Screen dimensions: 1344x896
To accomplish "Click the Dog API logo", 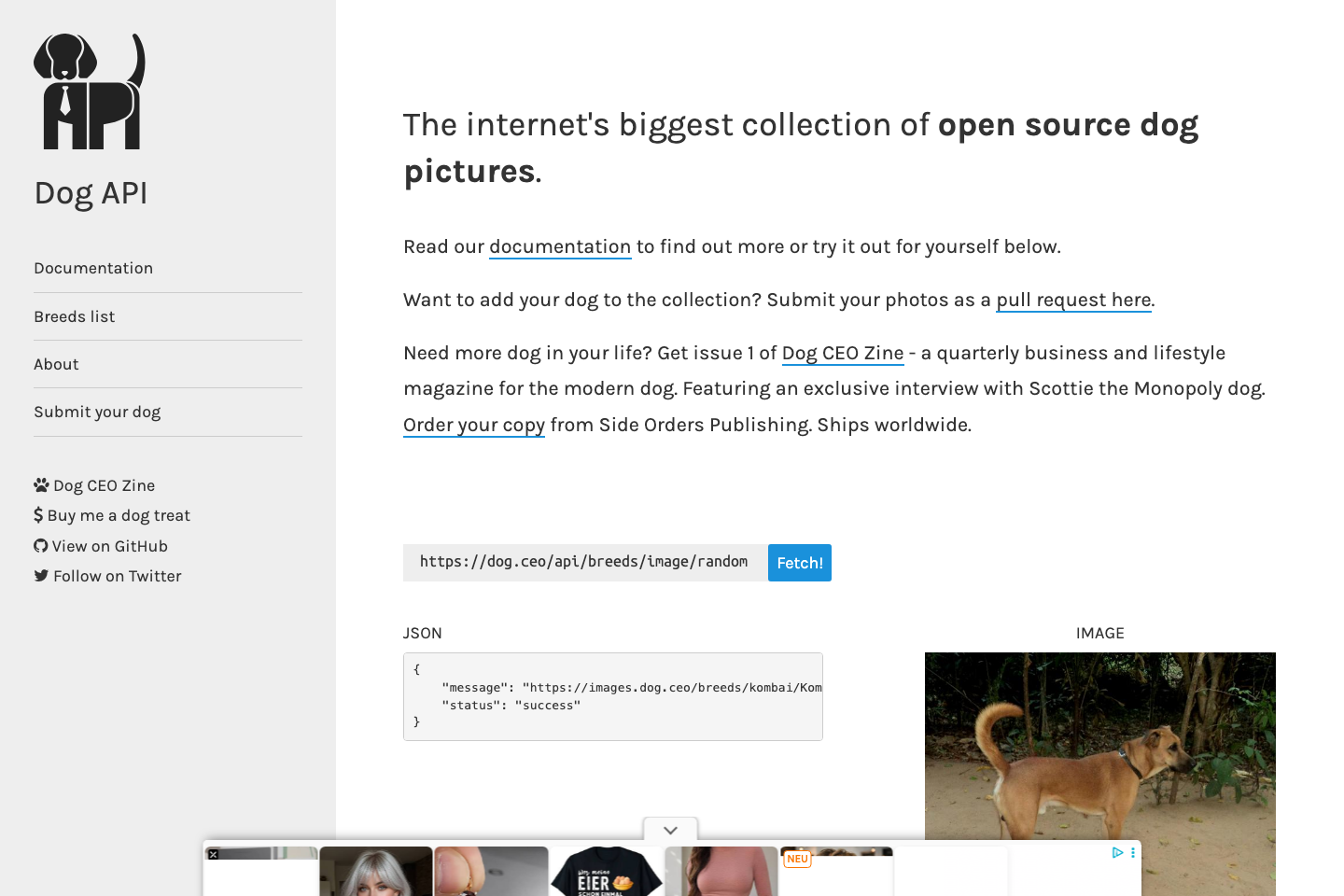I will tap(91, 90).
